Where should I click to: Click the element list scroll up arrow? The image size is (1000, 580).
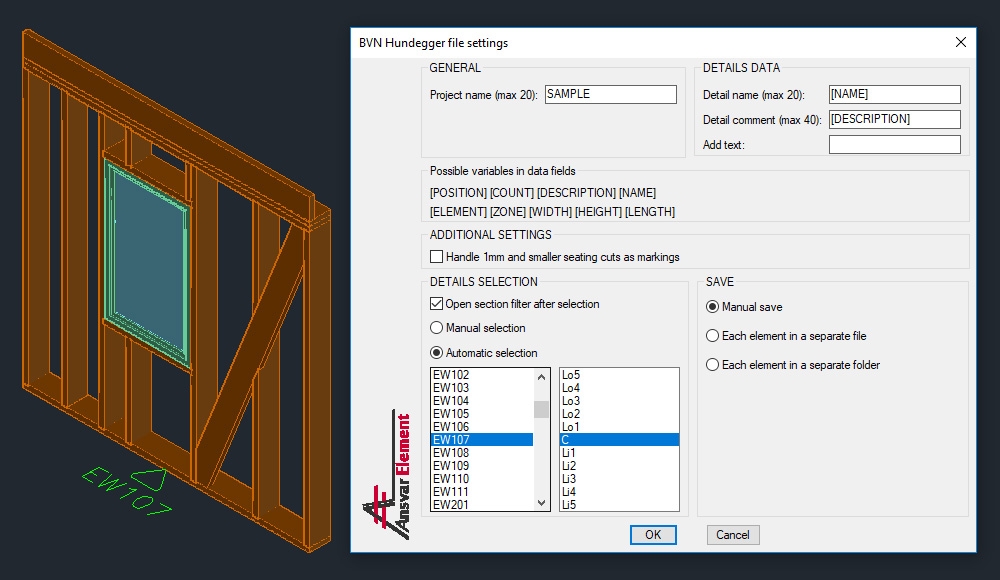[x=541, y=376]
